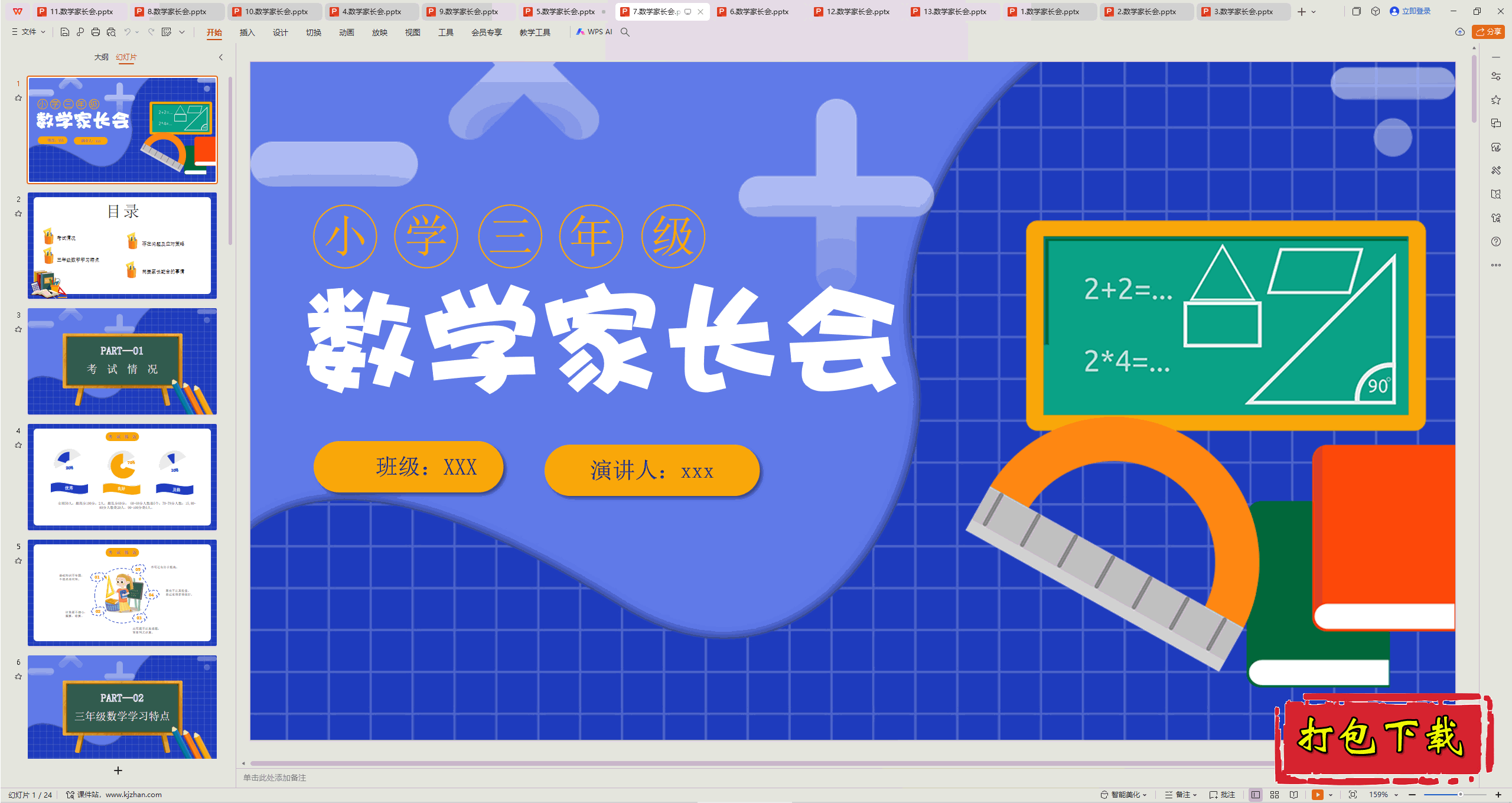Click the star icon in right sidebar
This screenshot has height=803, width=1512.
tap(1496, 100)
